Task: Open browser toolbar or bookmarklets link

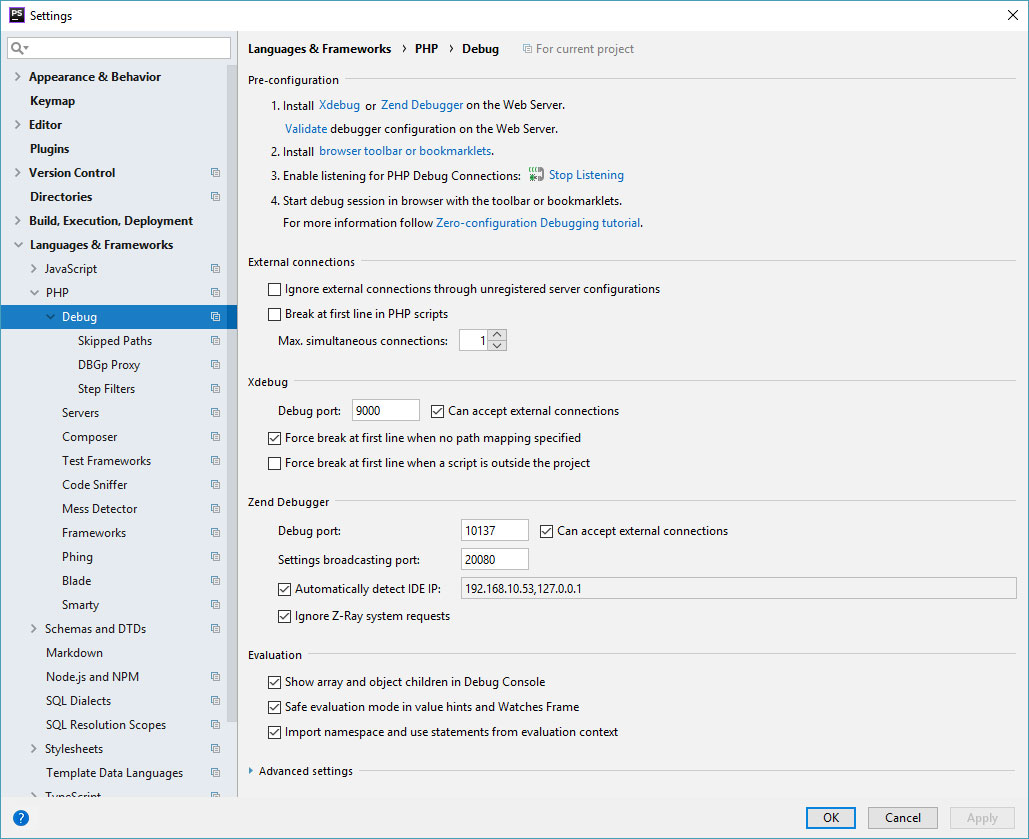Action: tap(405, 151)
